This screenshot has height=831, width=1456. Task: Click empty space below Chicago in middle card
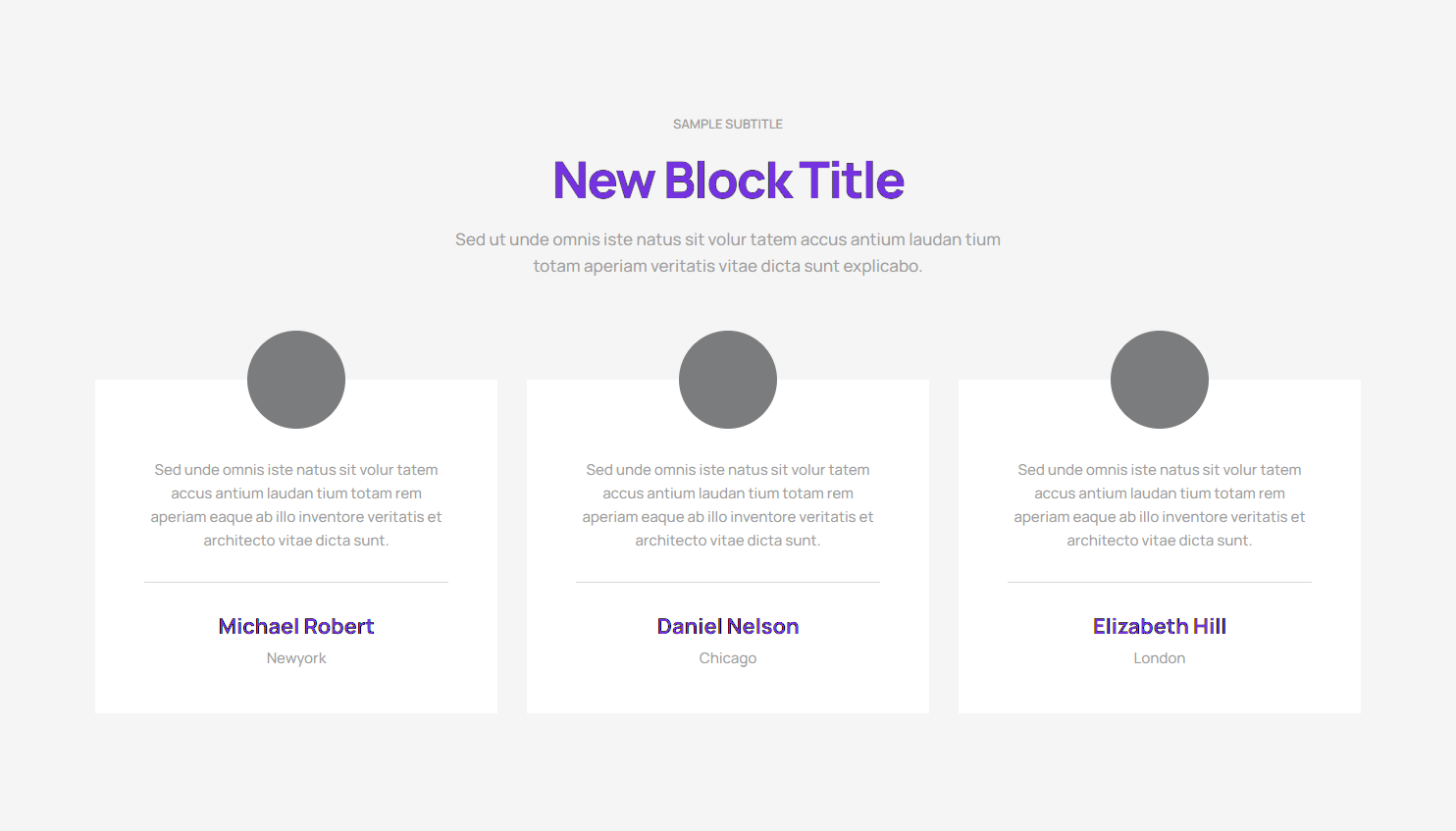[728, 692]
